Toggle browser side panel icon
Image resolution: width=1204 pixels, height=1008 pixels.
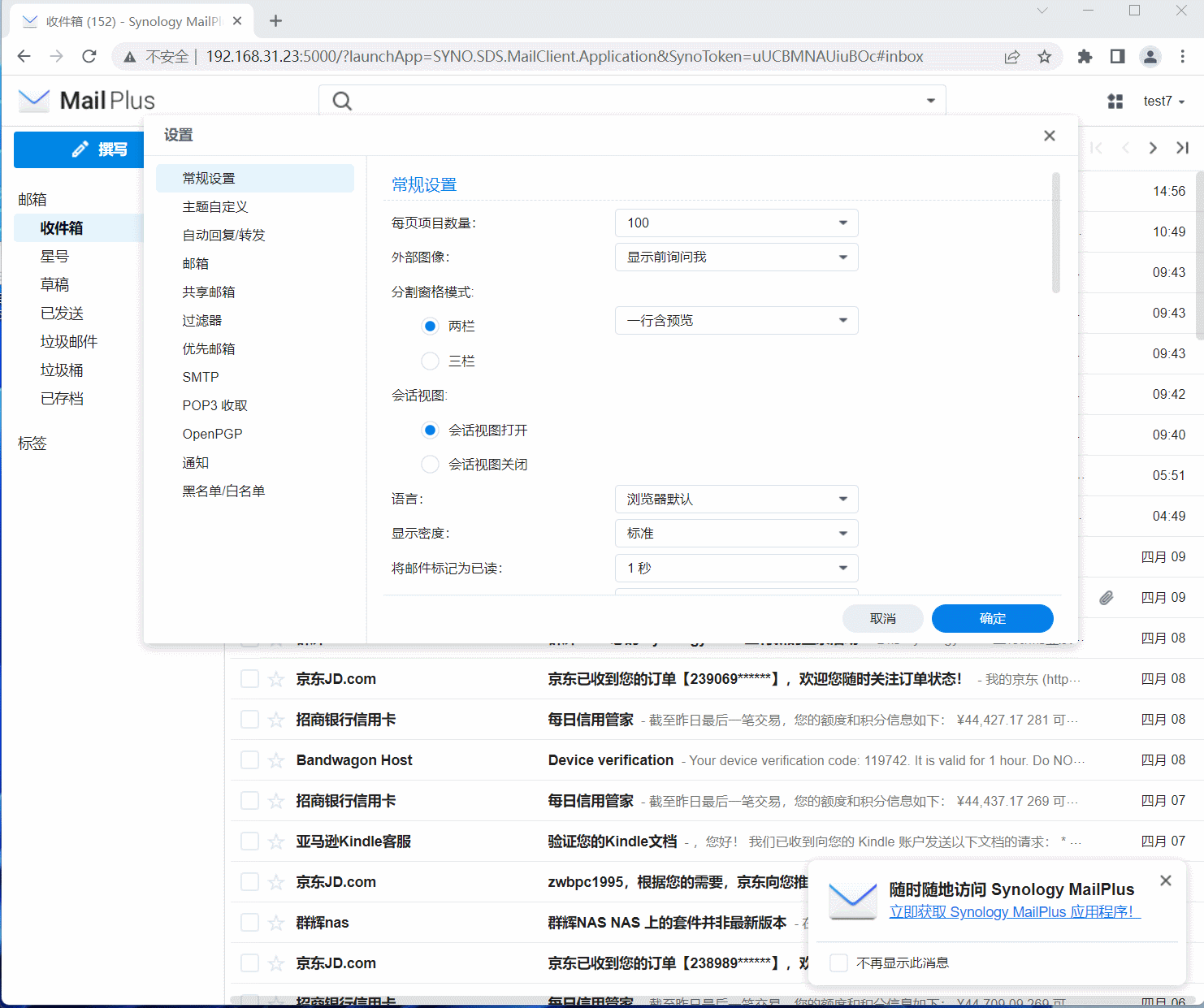(1118, 57)
